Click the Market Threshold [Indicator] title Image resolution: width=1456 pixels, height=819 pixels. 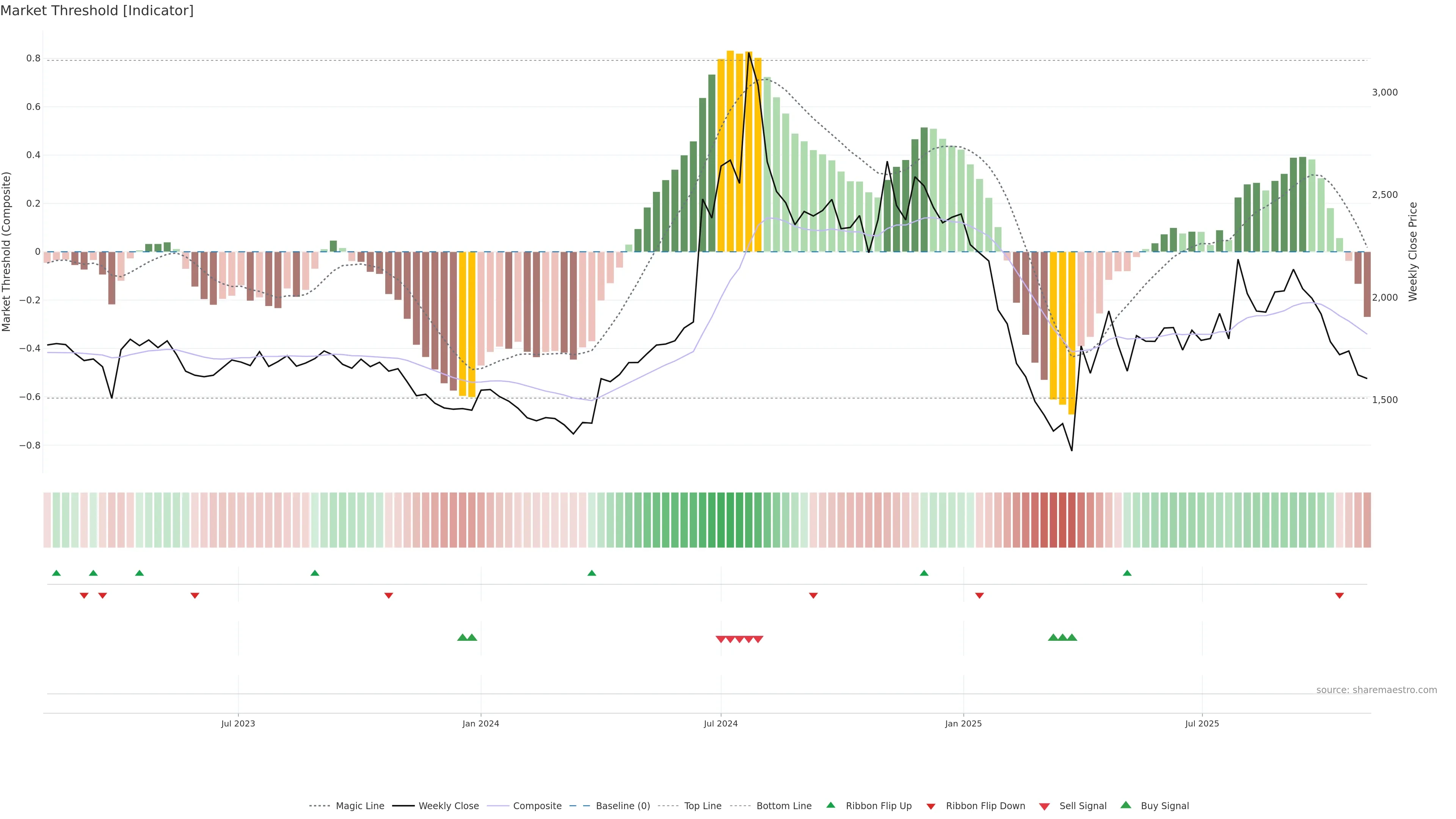click(x=97, y=11)
